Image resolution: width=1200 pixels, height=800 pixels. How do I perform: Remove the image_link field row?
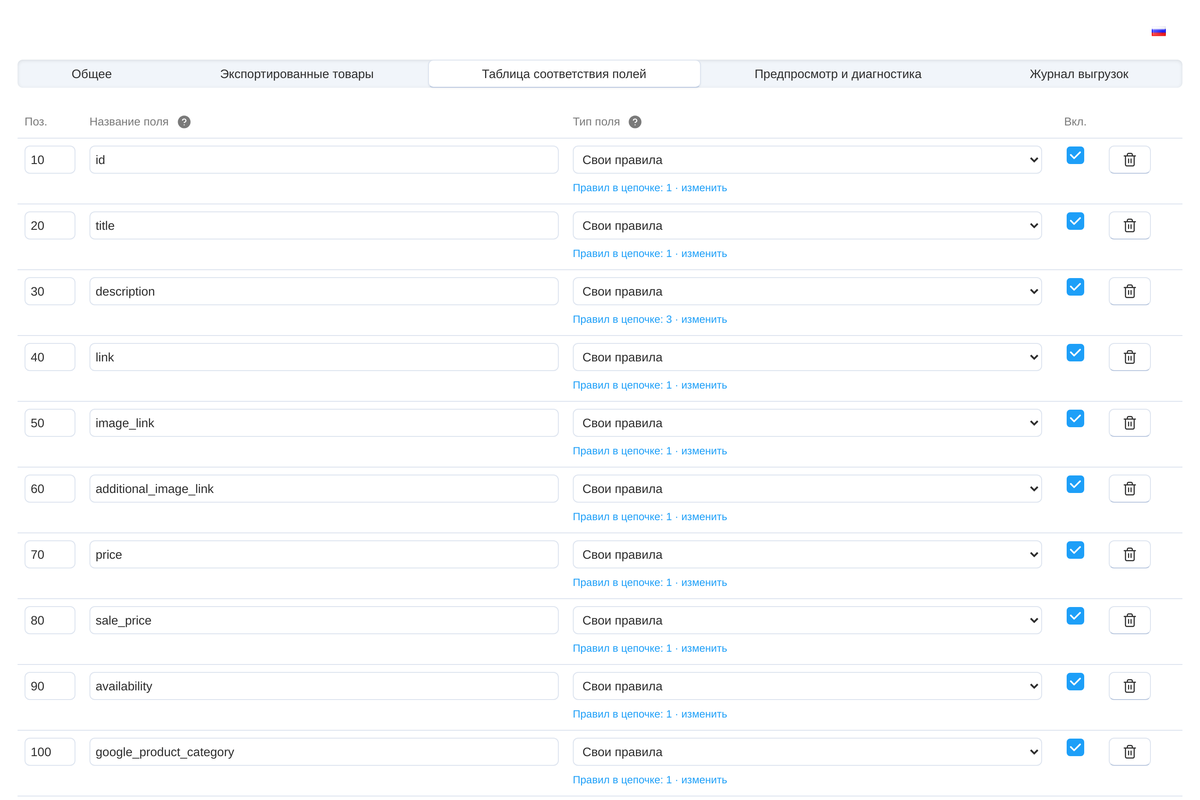(x=1129, y=423)
